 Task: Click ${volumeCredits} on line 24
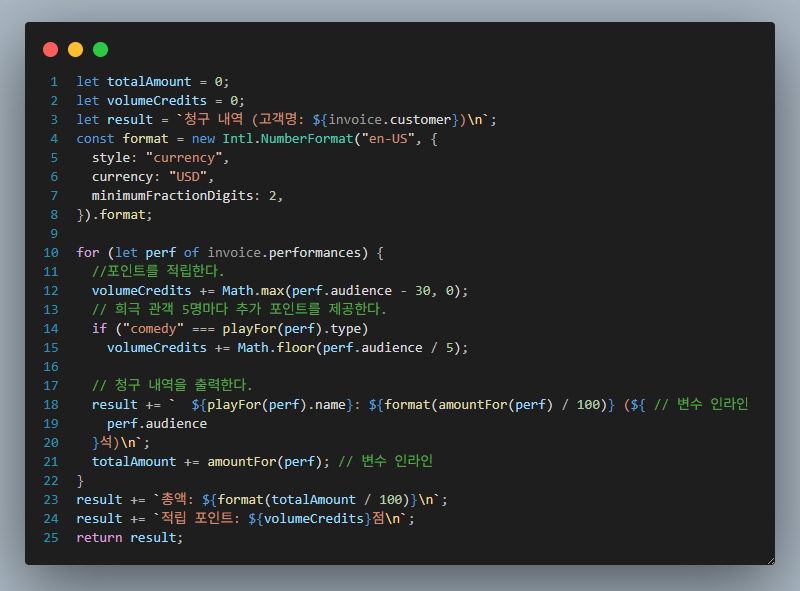tap(309, 519)
